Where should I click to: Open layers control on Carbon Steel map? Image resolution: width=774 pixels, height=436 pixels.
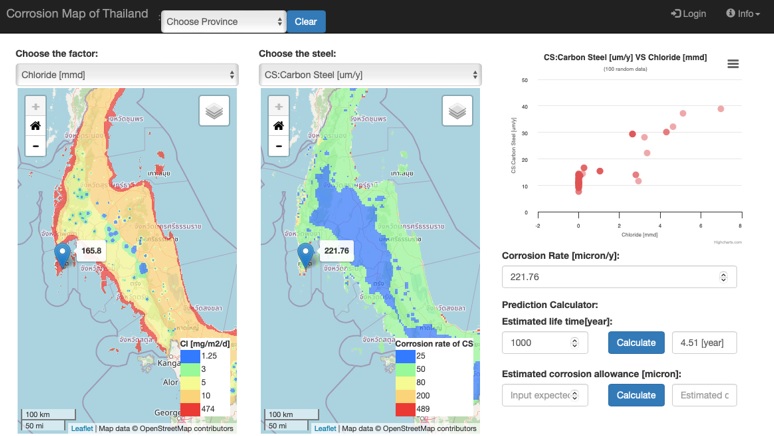pyautogui.click(x=458, y=111)
